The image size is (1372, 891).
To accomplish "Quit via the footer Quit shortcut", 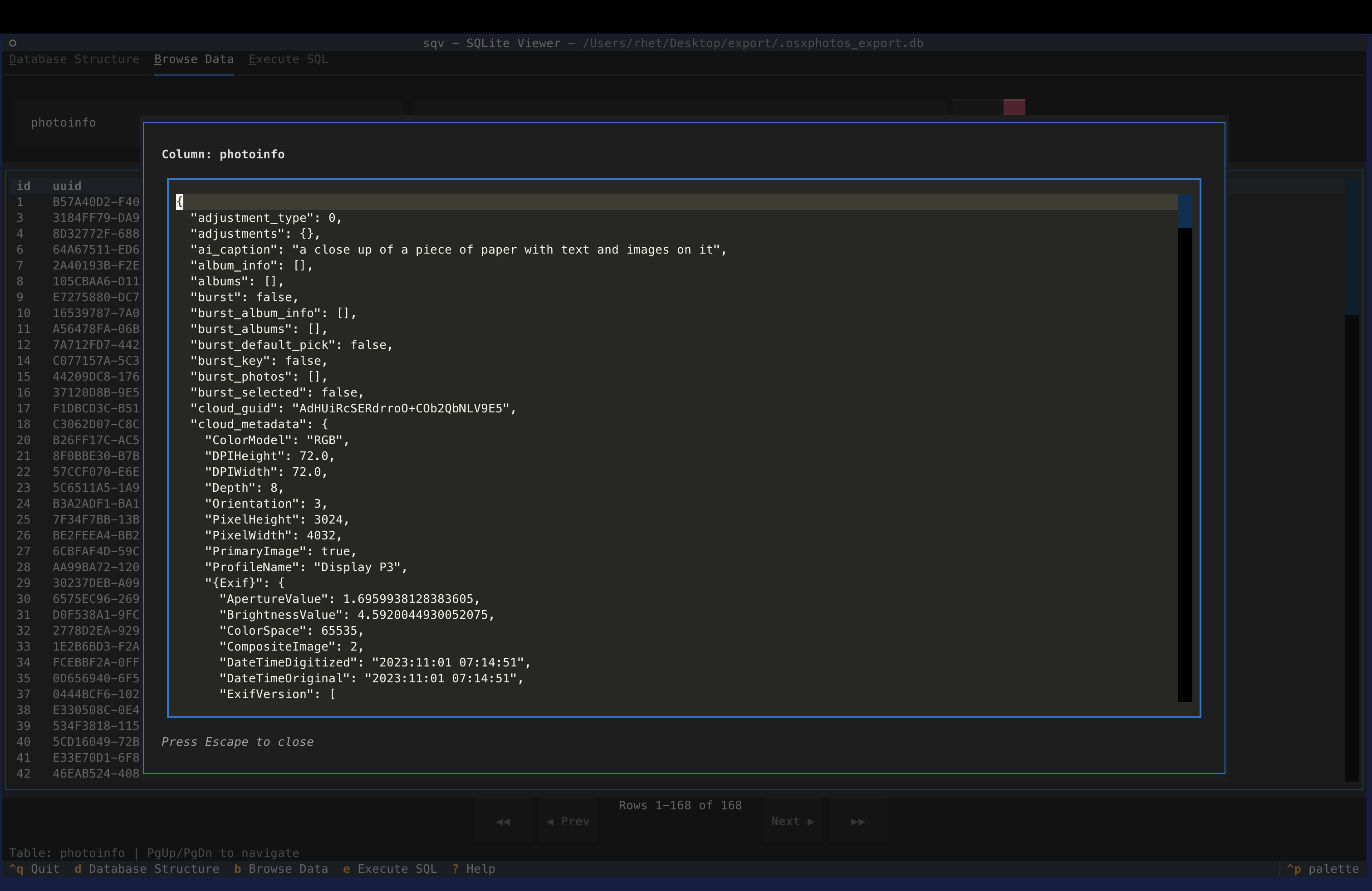I will tap(34, 868).
